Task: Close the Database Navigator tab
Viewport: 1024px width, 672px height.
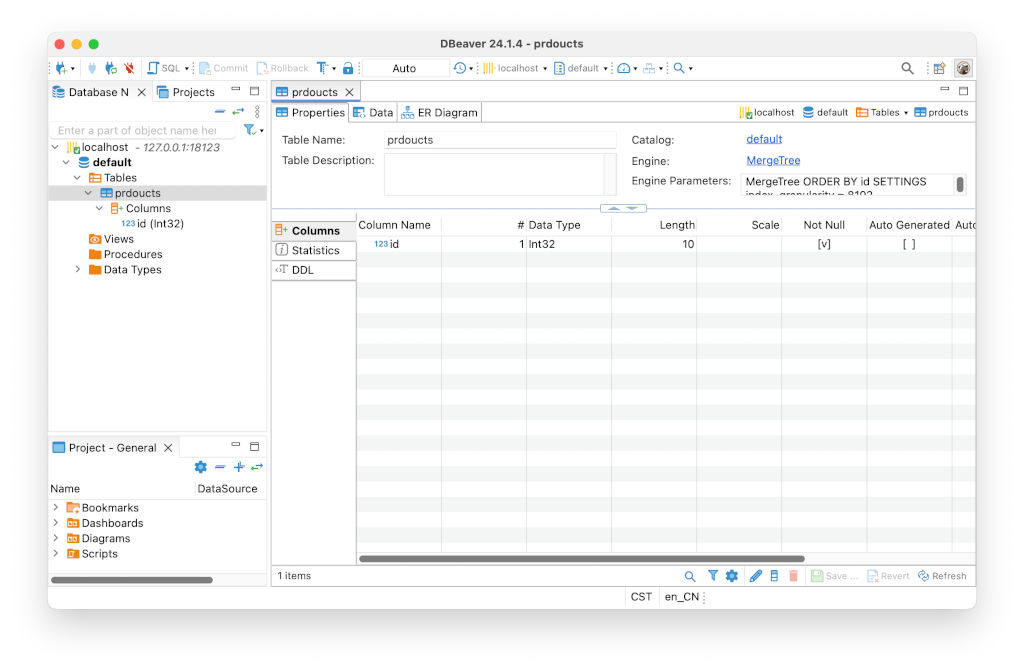Action: (141, 92)
